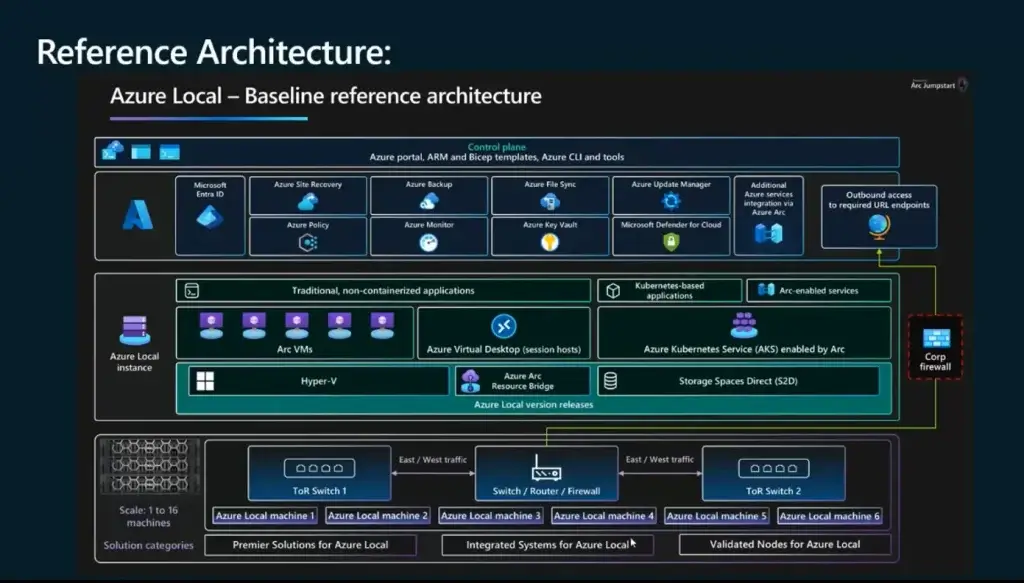The width and height of the screenshot is (1024, 583).
Task: Open the Azure Monitor gauge icon
Action: click(428, 243)
